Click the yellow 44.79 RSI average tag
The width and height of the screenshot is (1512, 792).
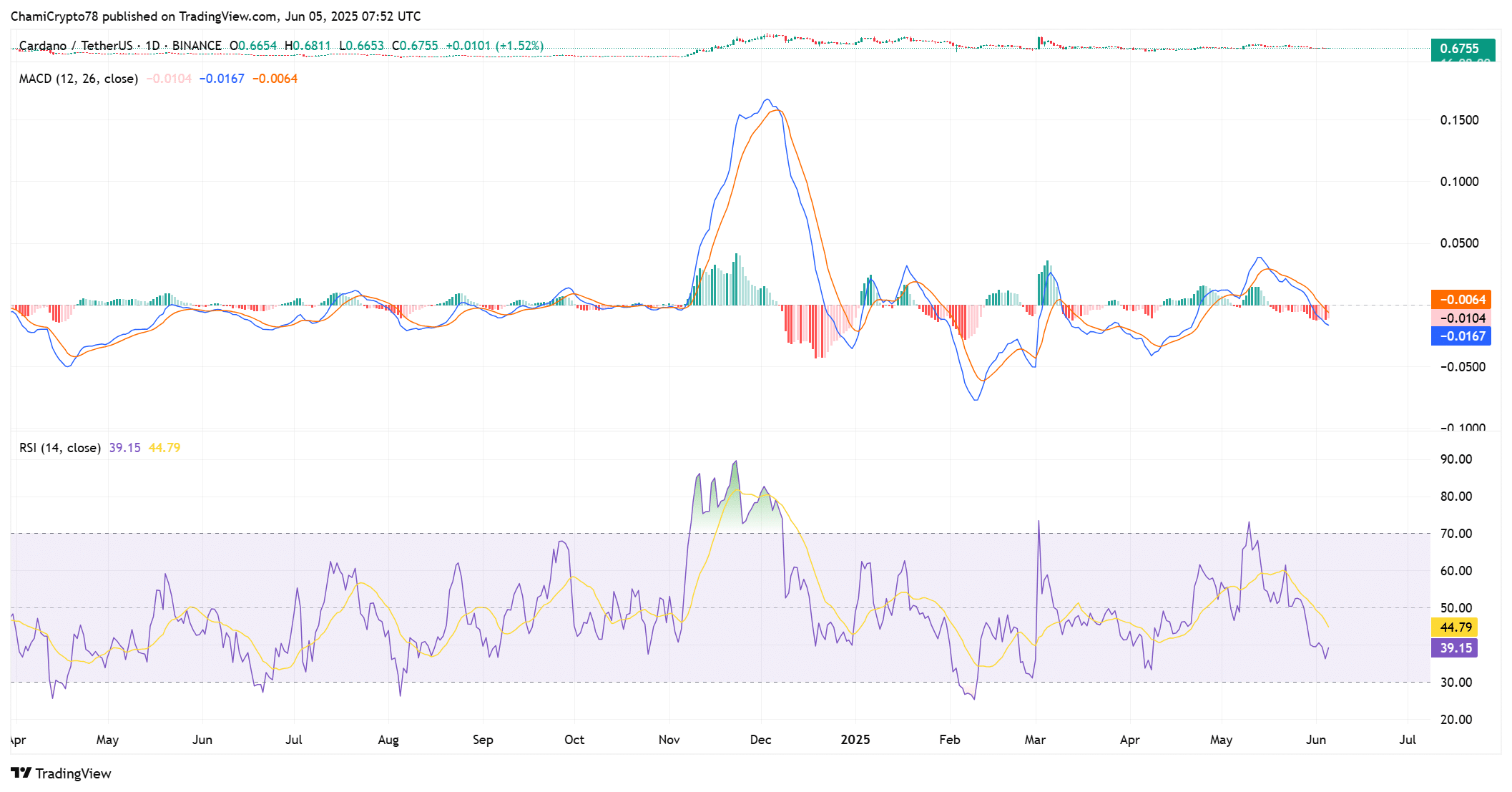[x=1455, y=627]
